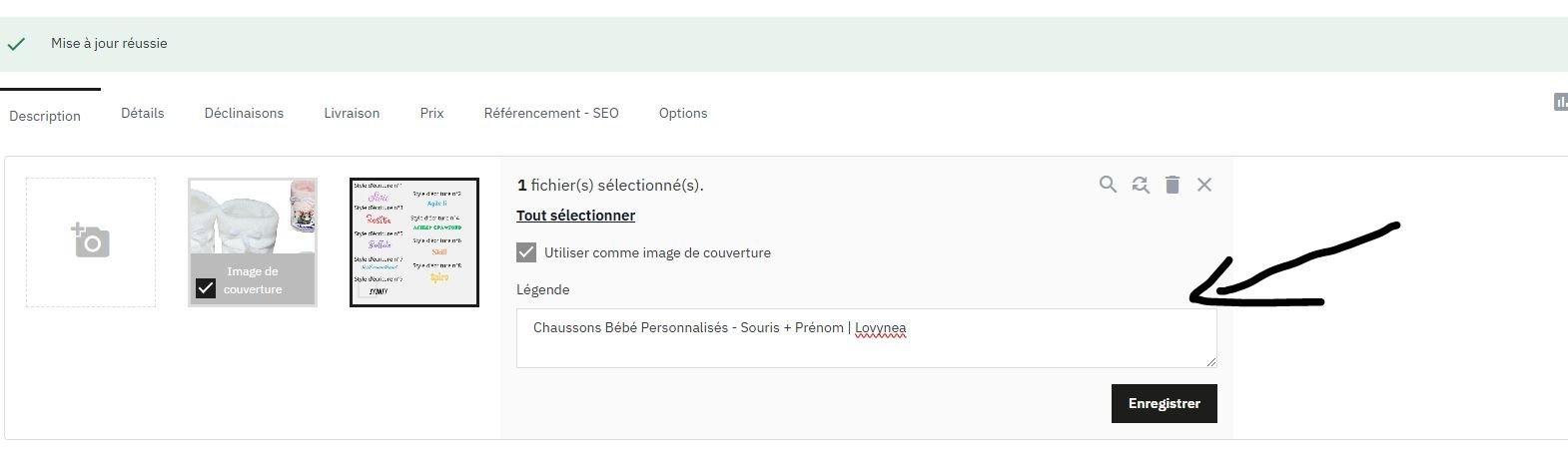
Task: Select the Prix tab
Action: [x=431, y=113]
